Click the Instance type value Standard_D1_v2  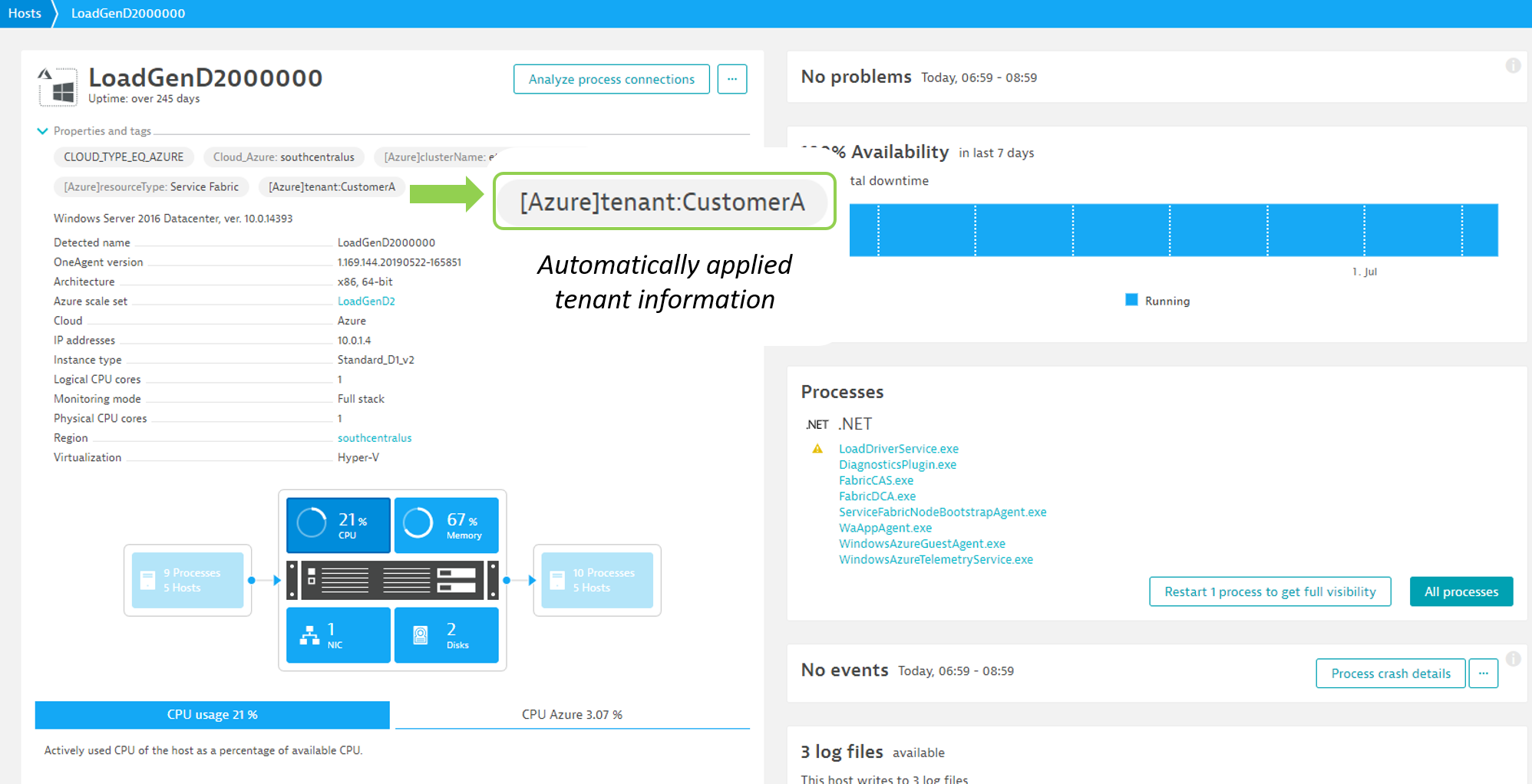pyautogui.click(x=376, y=360)
